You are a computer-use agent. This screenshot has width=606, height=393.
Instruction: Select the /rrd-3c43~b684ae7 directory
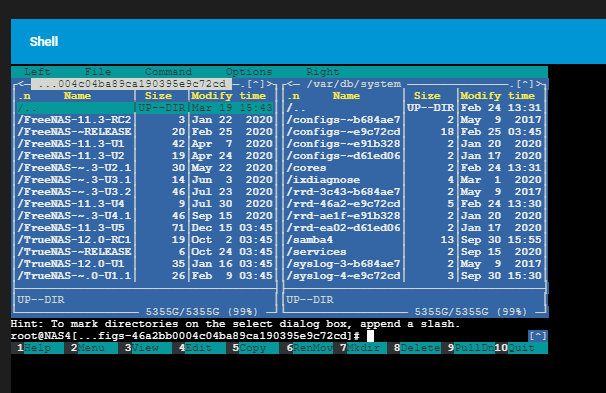(x=414, y=192)
